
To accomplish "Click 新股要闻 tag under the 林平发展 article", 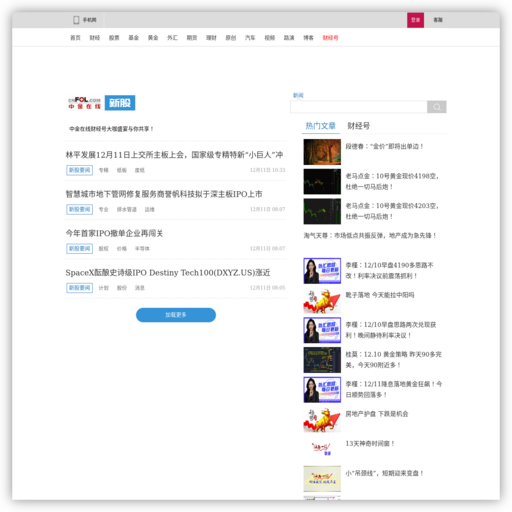I will [x=80, y=170].
